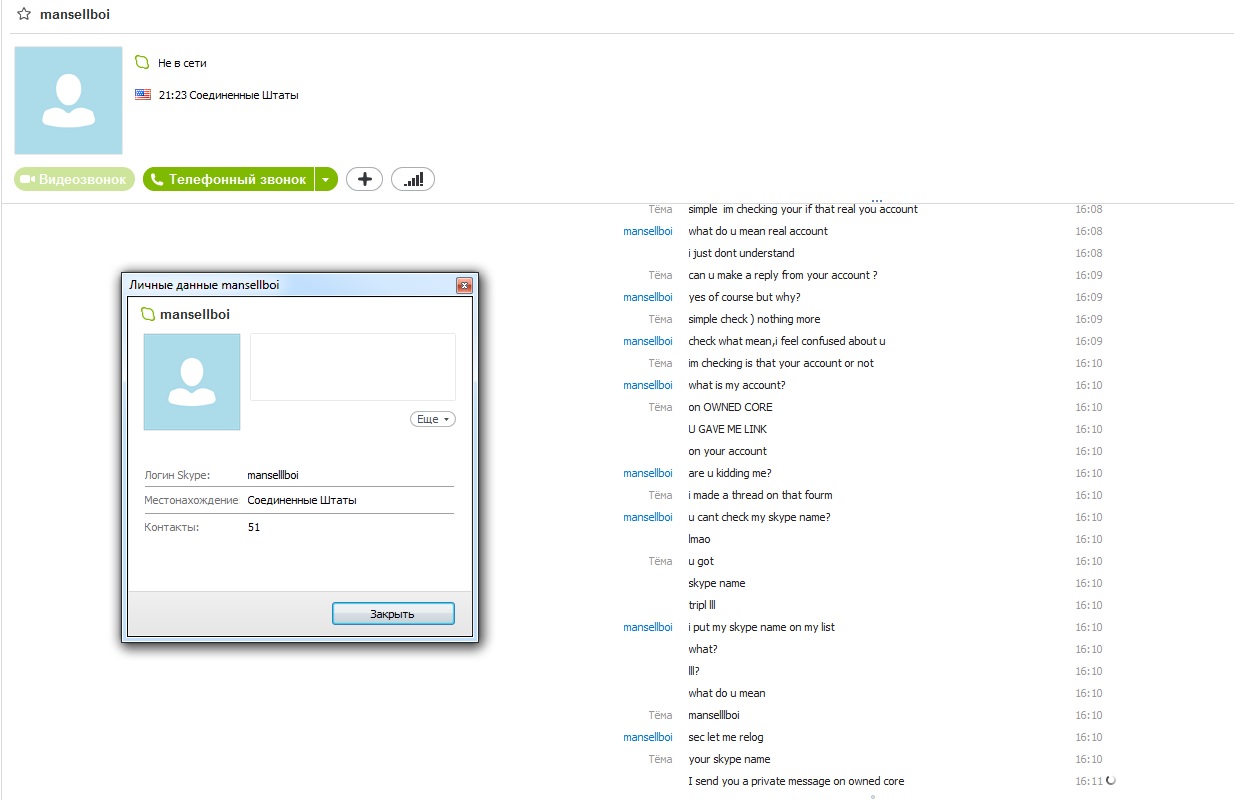Click the contacts count "51" in the dialog
The image size is (1234, 800).
(x=254, y=527)
